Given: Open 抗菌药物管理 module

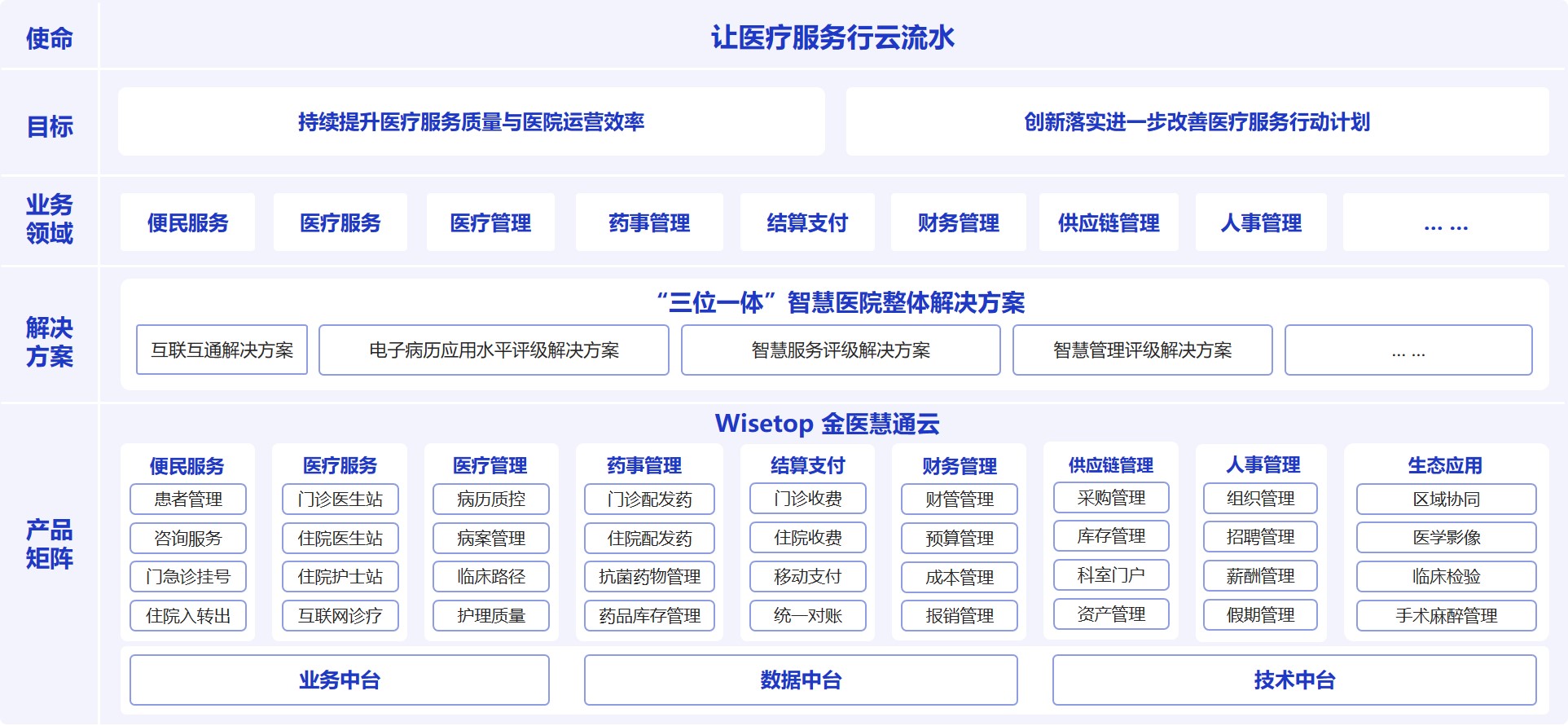Looking at the screenshot, I should 649,577.
